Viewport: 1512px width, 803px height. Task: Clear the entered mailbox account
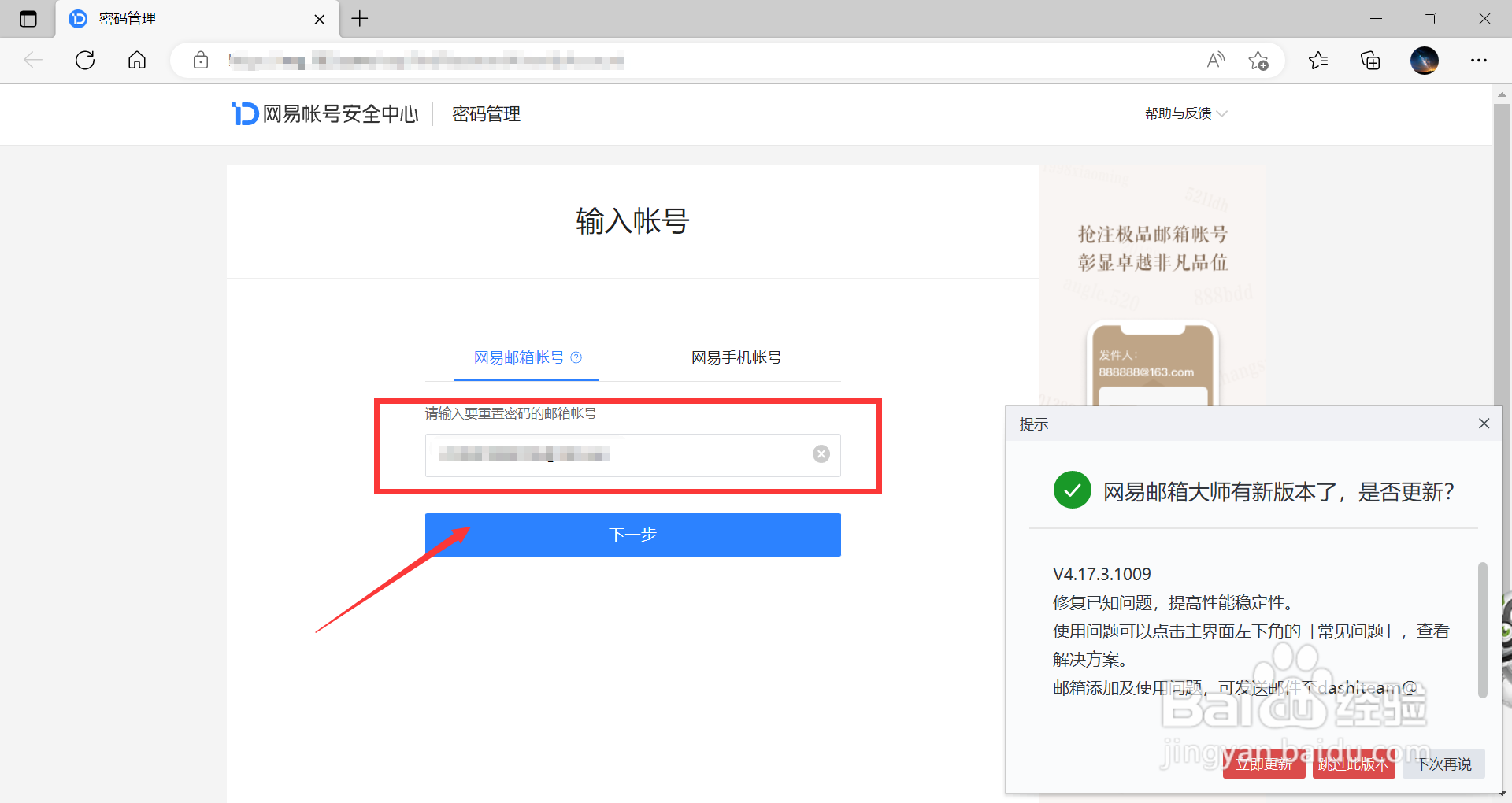coord(821,454)
